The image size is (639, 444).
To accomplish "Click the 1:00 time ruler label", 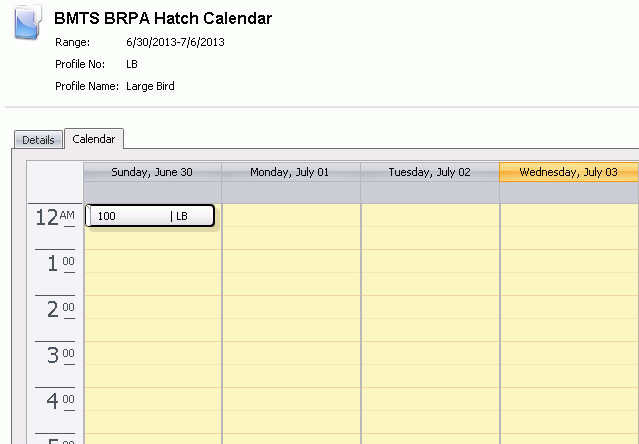I will (61, 263).
